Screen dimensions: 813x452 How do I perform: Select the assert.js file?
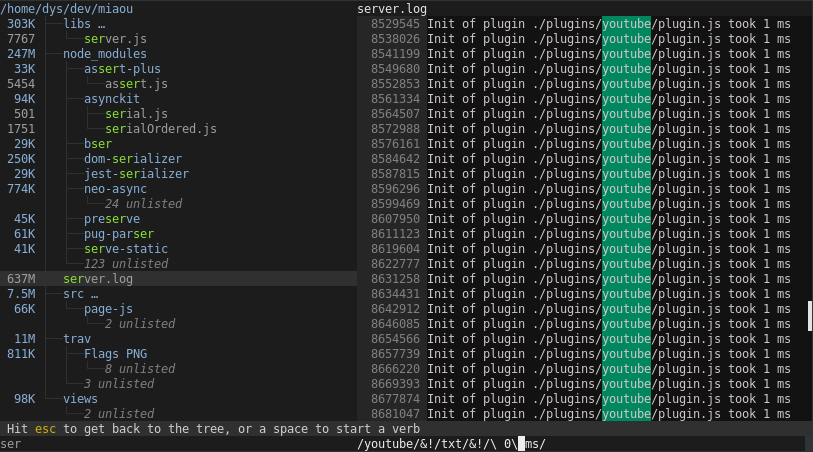(136, 84)
